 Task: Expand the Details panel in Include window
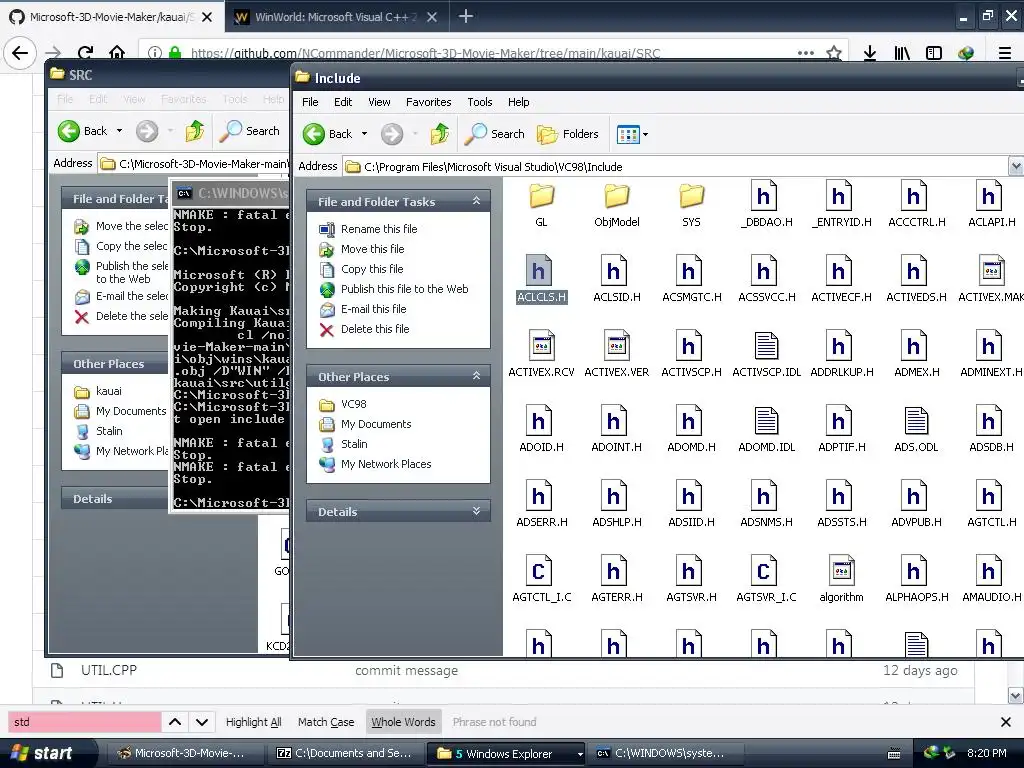pyautogui.click(x=477, y=511)
